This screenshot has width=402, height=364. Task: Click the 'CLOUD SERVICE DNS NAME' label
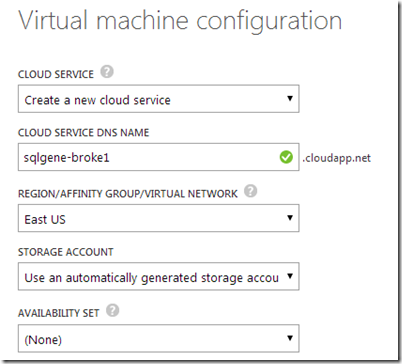[x=84, y=133]
